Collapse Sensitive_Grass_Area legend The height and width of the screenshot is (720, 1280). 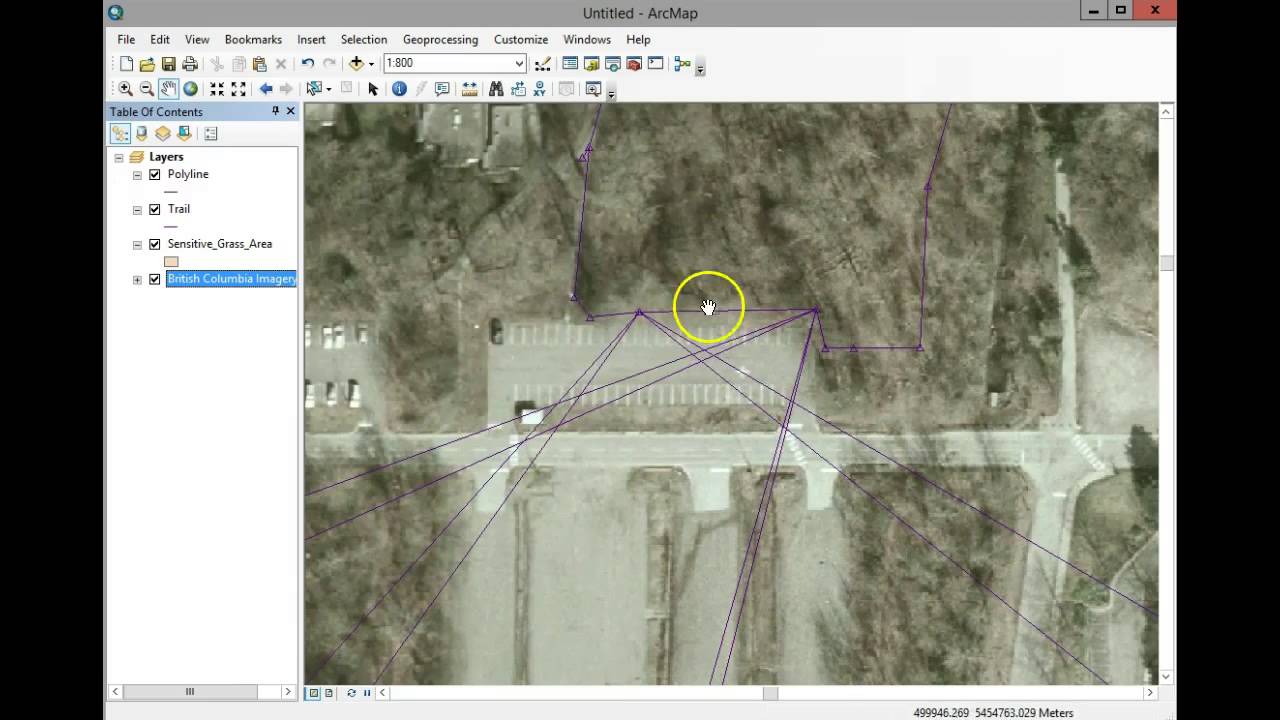pyautogui.click(x=137, y=244)
